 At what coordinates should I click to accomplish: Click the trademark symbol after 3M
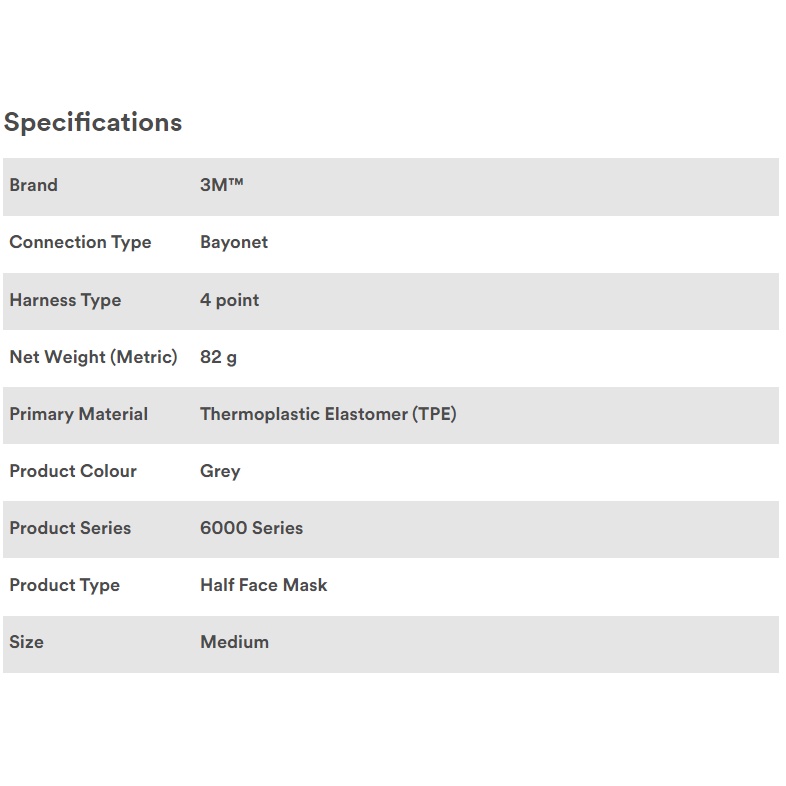coord(236,182)
